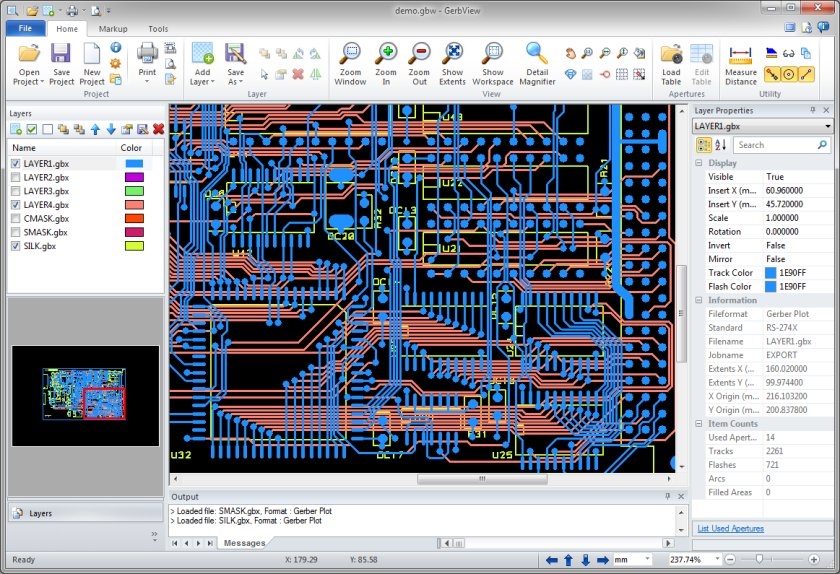
Task: Uncheck the SILK.gbx layer checkbox
Action: coord(15,246)
